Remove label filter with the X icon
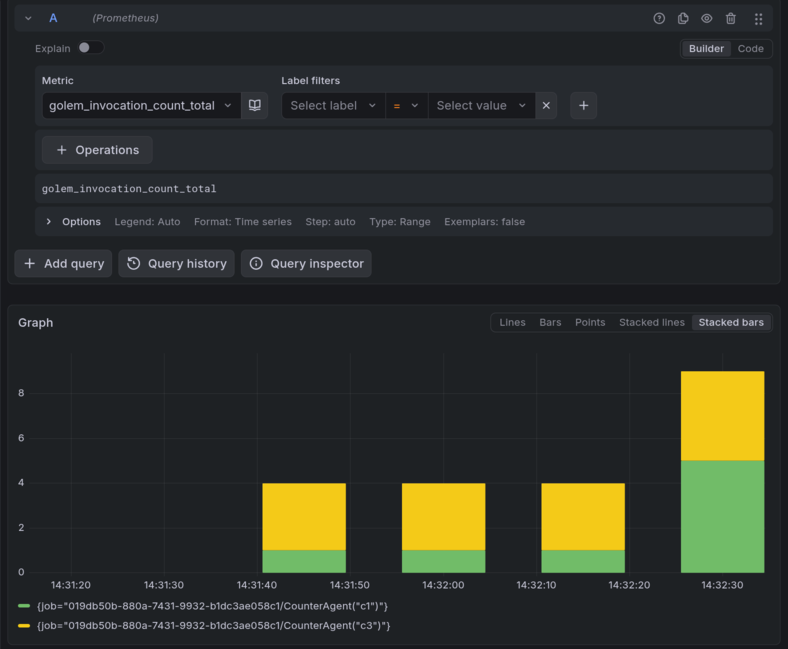 (x=546, y=105)
